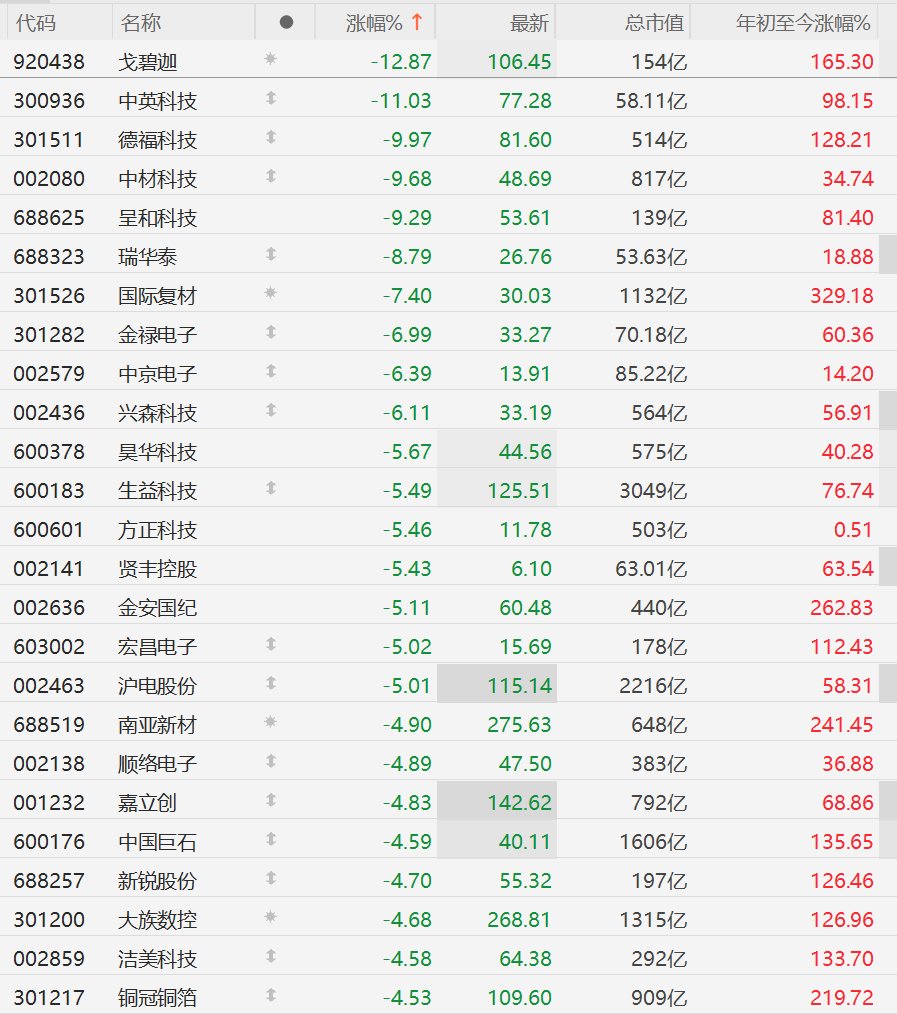Screen dimensions: 897x1014
Task: Click the marker icon in 南亚新材 row
Action: (271, 721)
